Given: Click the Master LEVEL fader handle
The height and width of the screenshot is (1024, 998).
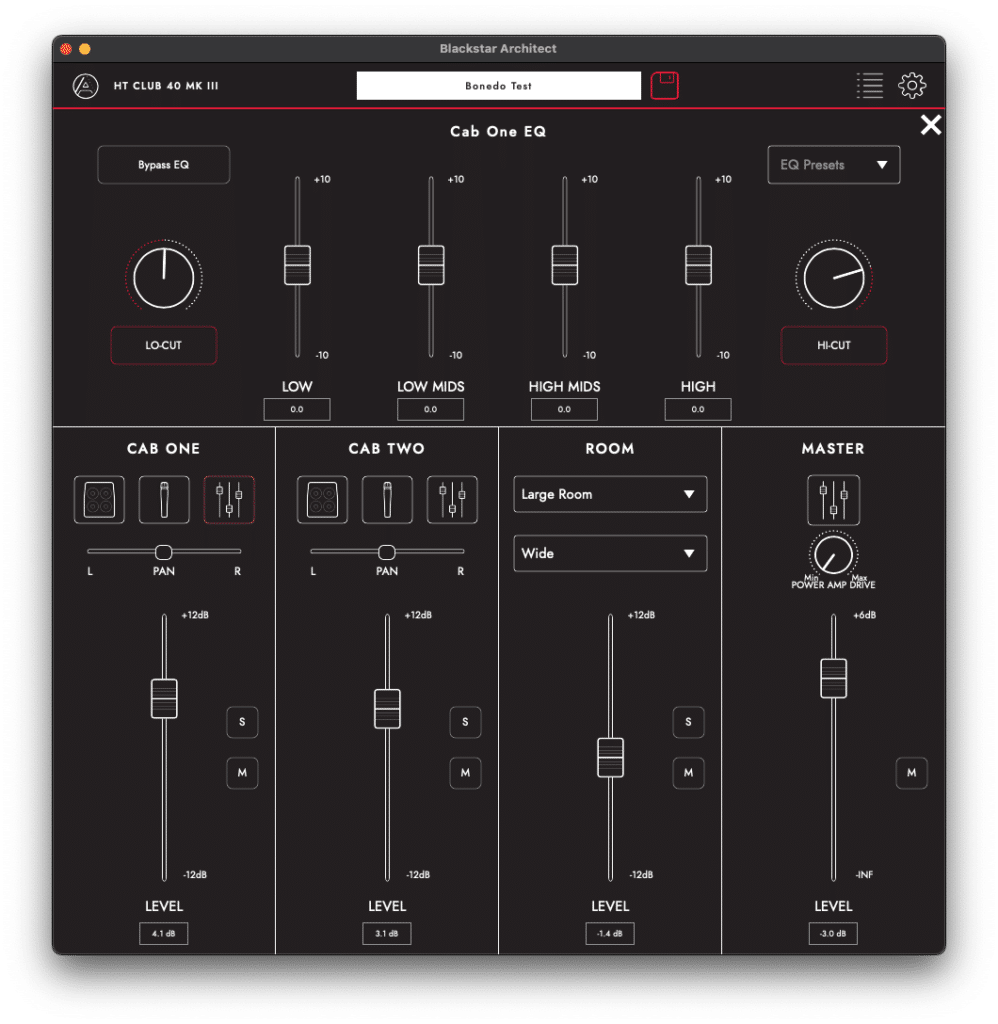Looking at the screenshot, I should (833, 679).
